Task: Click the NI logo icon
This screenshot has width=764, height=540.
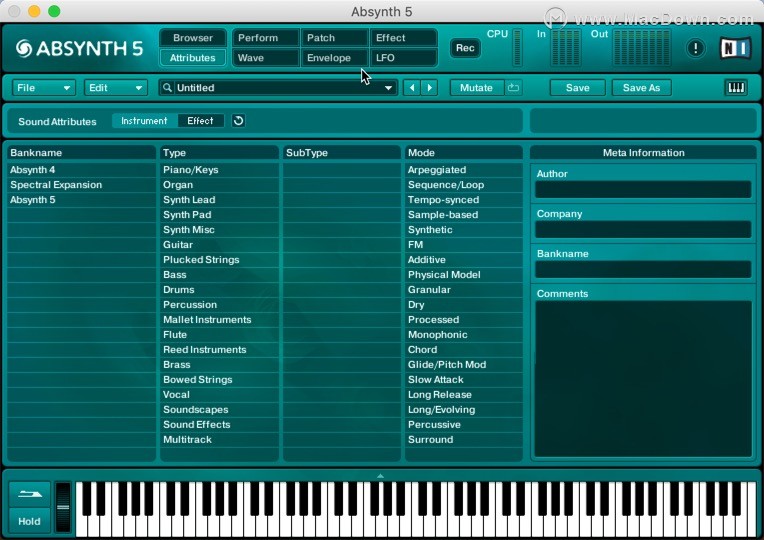Action: pyautogui.click(x=734, y=48)
